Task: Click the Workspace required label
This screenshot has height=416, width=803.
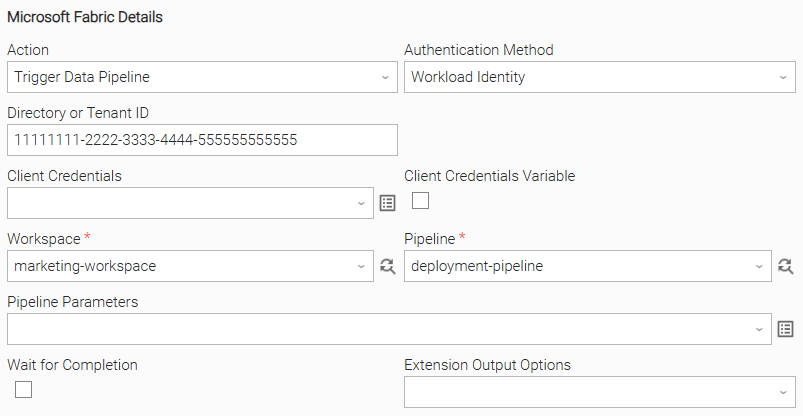Action: point(49,239)
